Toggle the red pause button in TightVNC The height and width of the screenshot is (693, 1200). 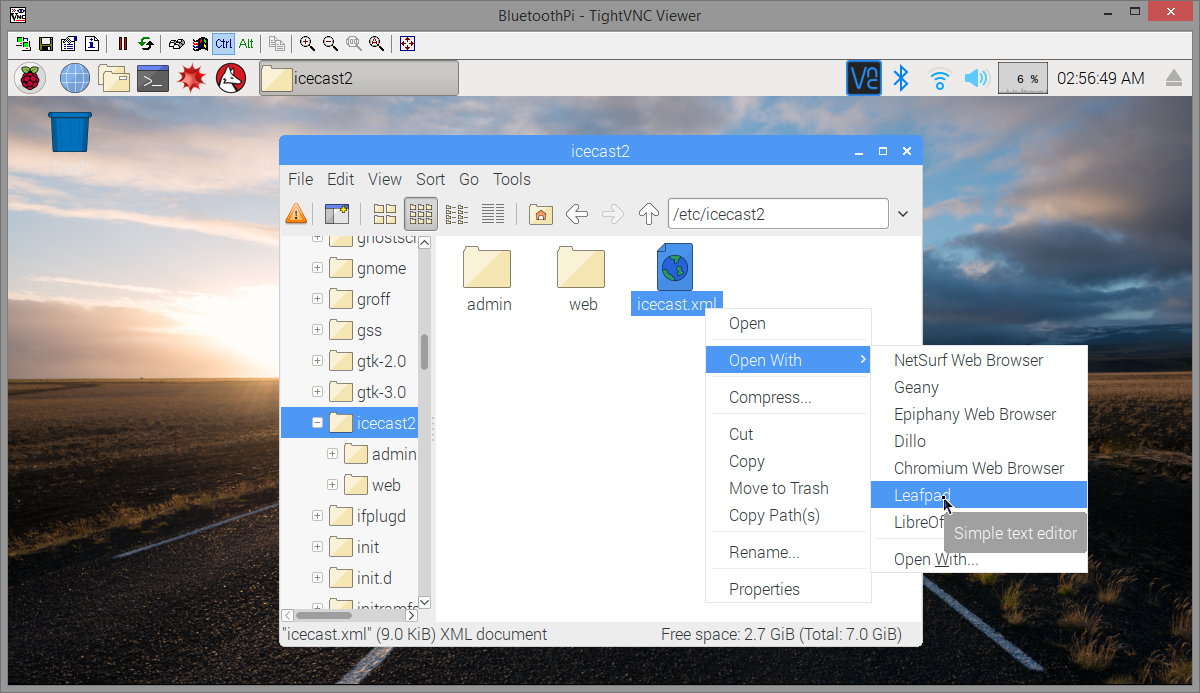(x=123, y=44)
